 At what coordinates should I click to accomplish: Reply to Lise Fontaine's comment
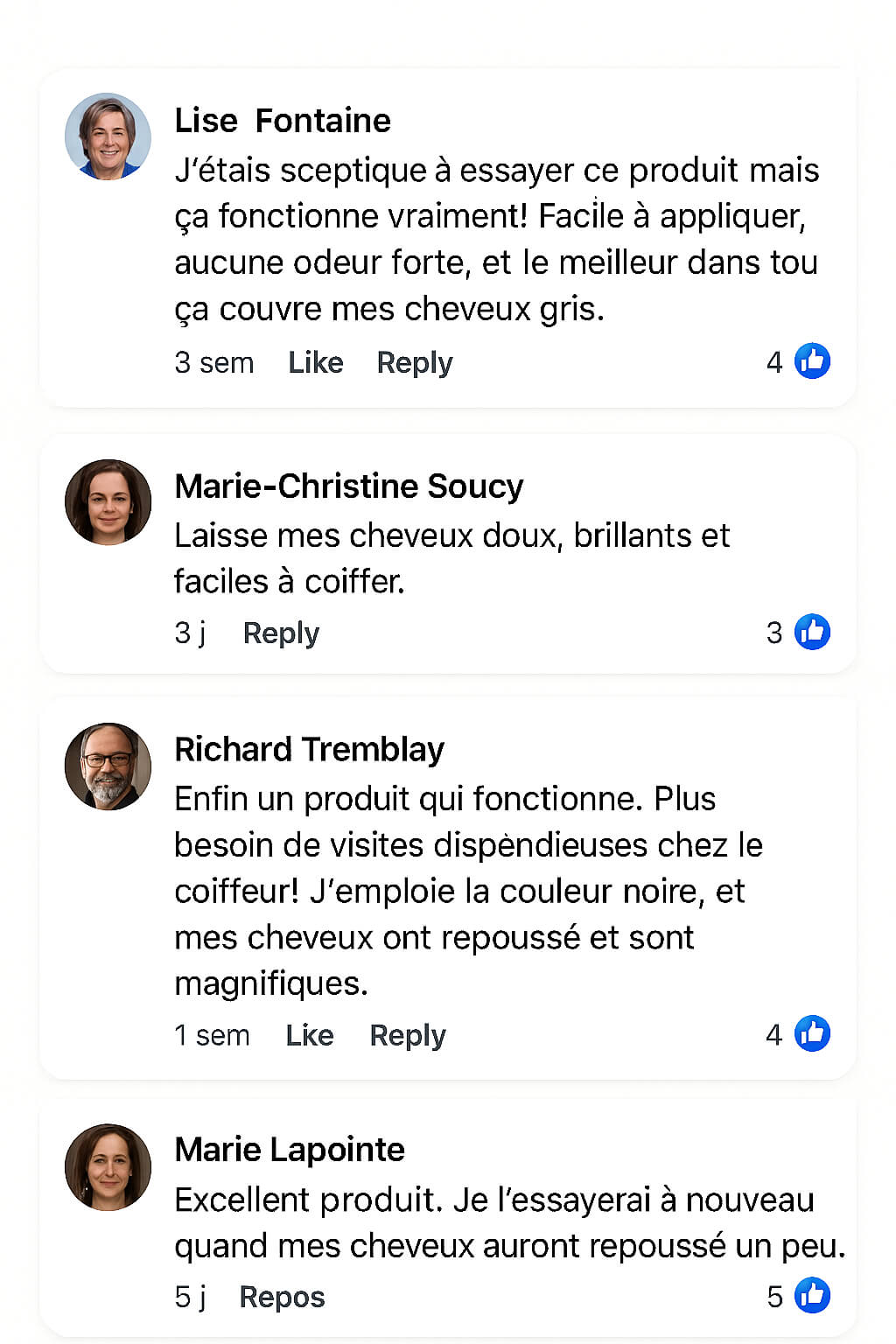click(x=415, y=362)
